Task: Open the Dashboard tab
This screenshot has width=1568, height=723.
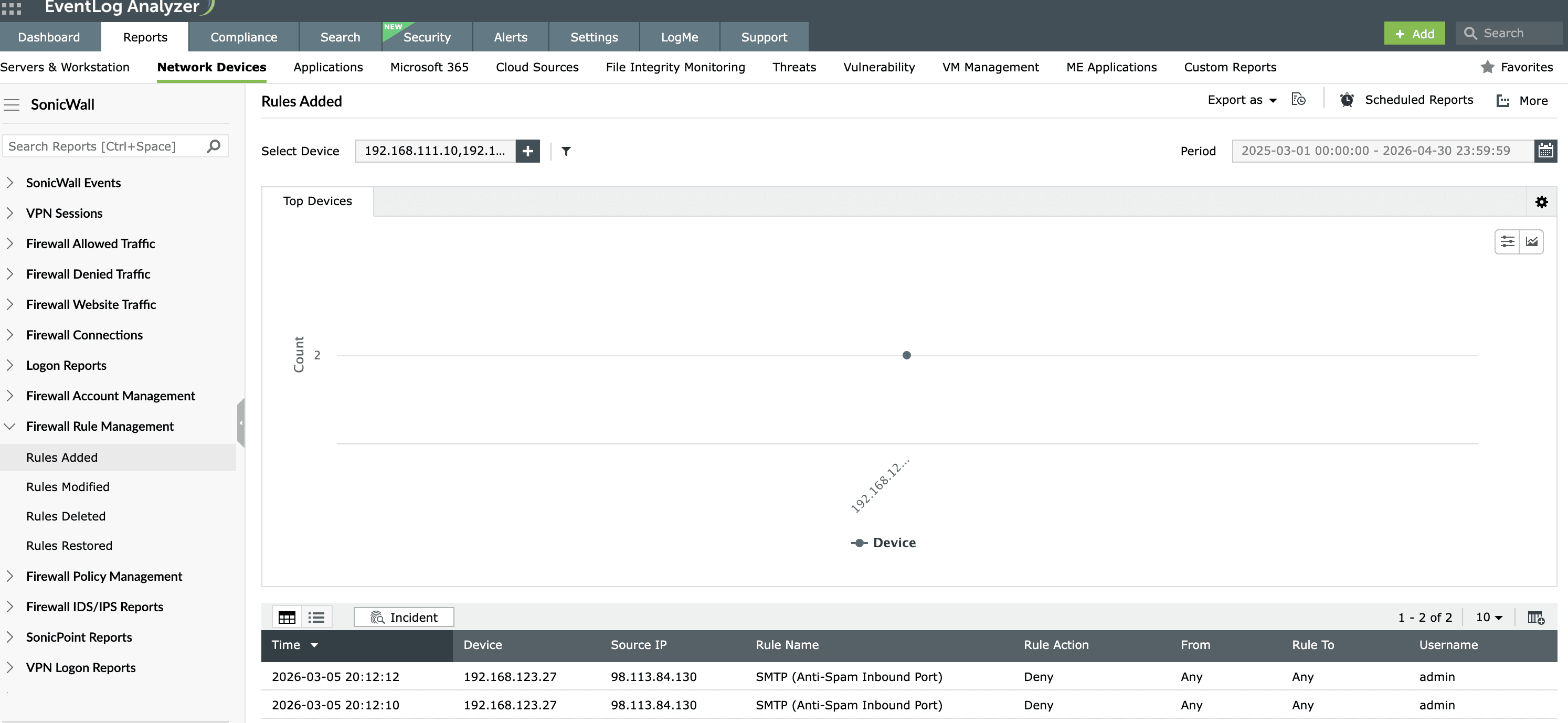Action: tap(49, 37)
